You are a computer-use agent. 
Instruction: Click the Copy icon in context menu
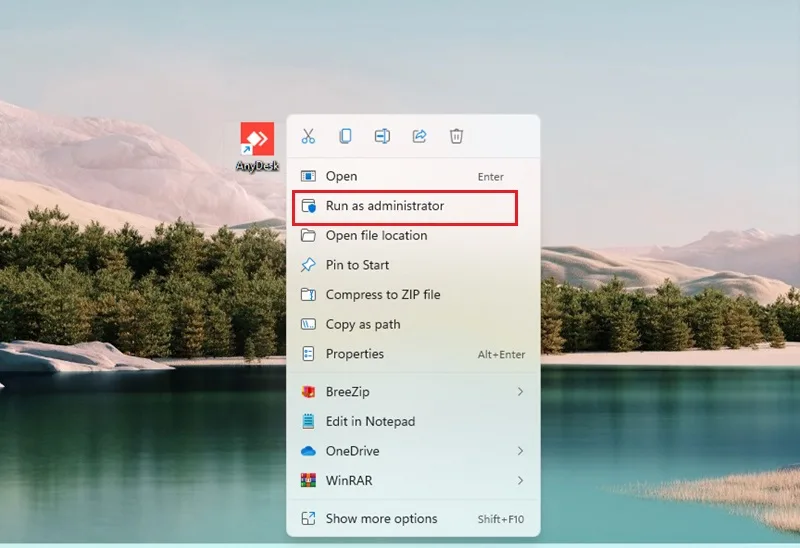[345, 136]
